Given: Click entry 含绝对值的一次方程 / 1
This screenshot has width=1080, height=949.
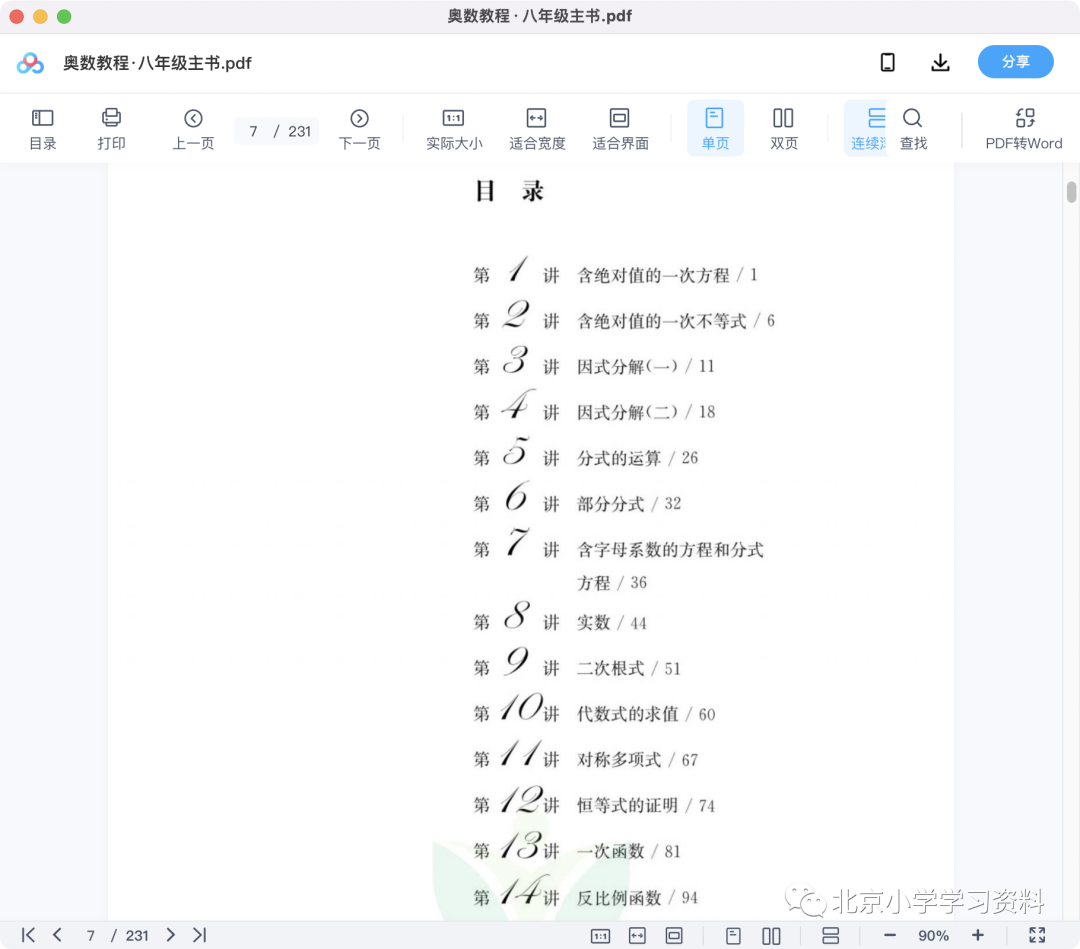Looking at the screenshot, I should (667, 275).
